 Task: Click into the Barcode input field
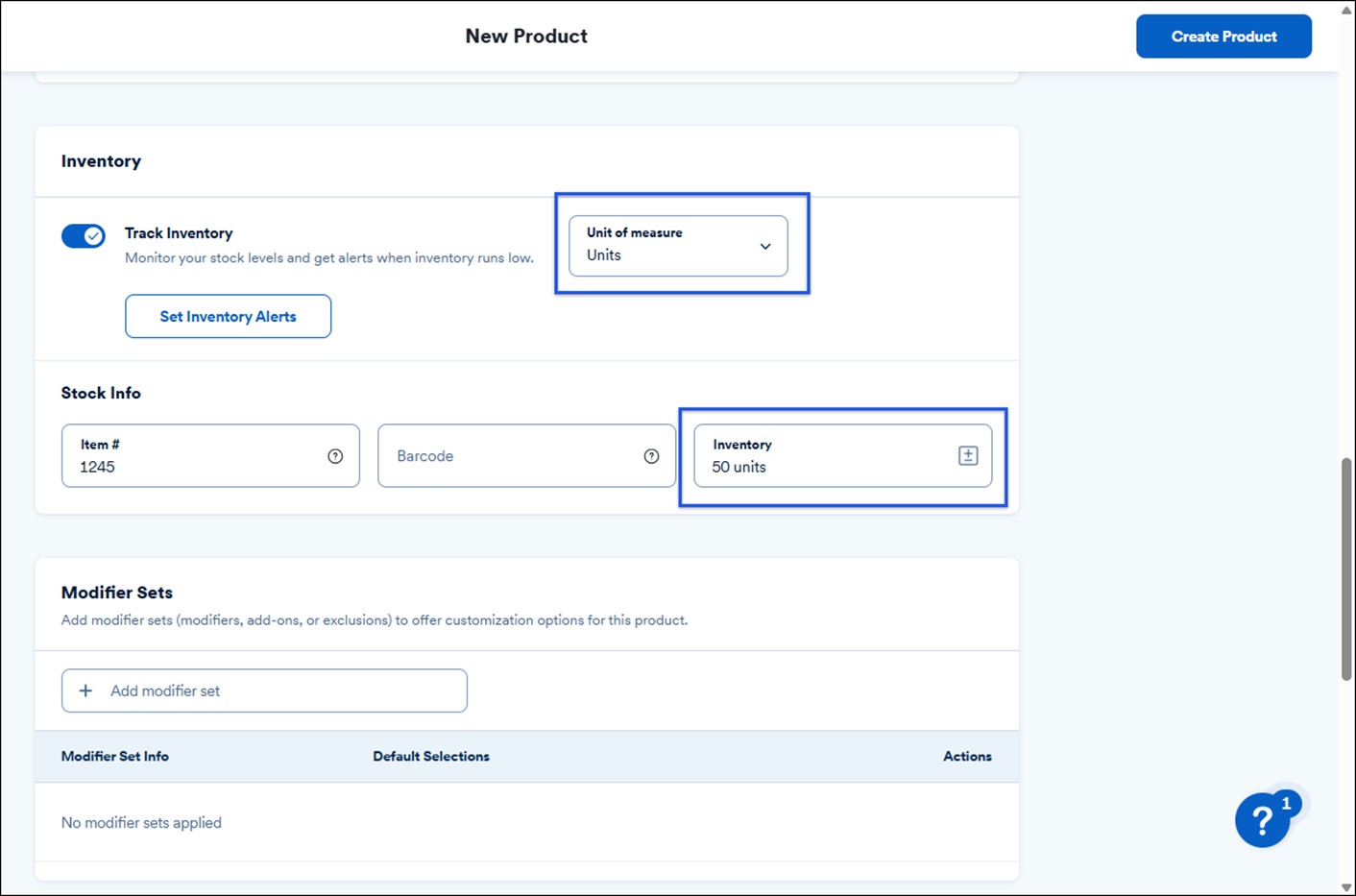(x=509, y=456)
